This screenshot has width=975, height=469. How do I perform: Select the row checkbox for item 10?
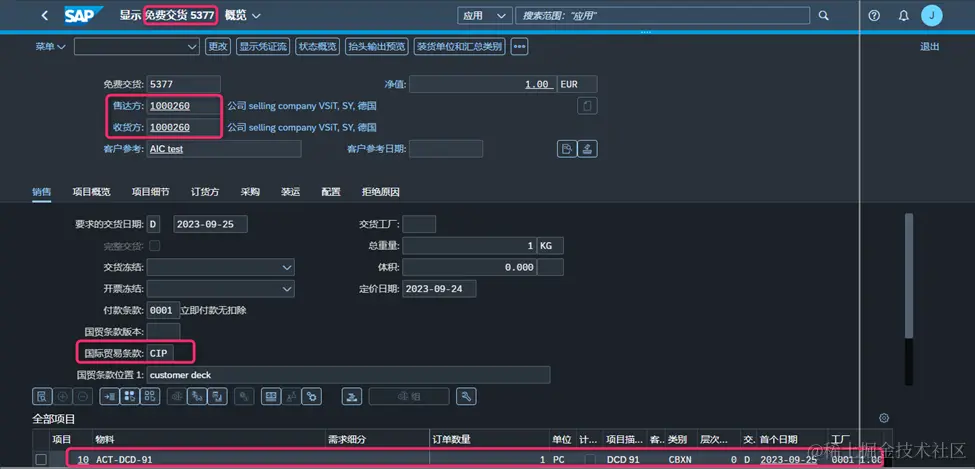click(41, 460)
